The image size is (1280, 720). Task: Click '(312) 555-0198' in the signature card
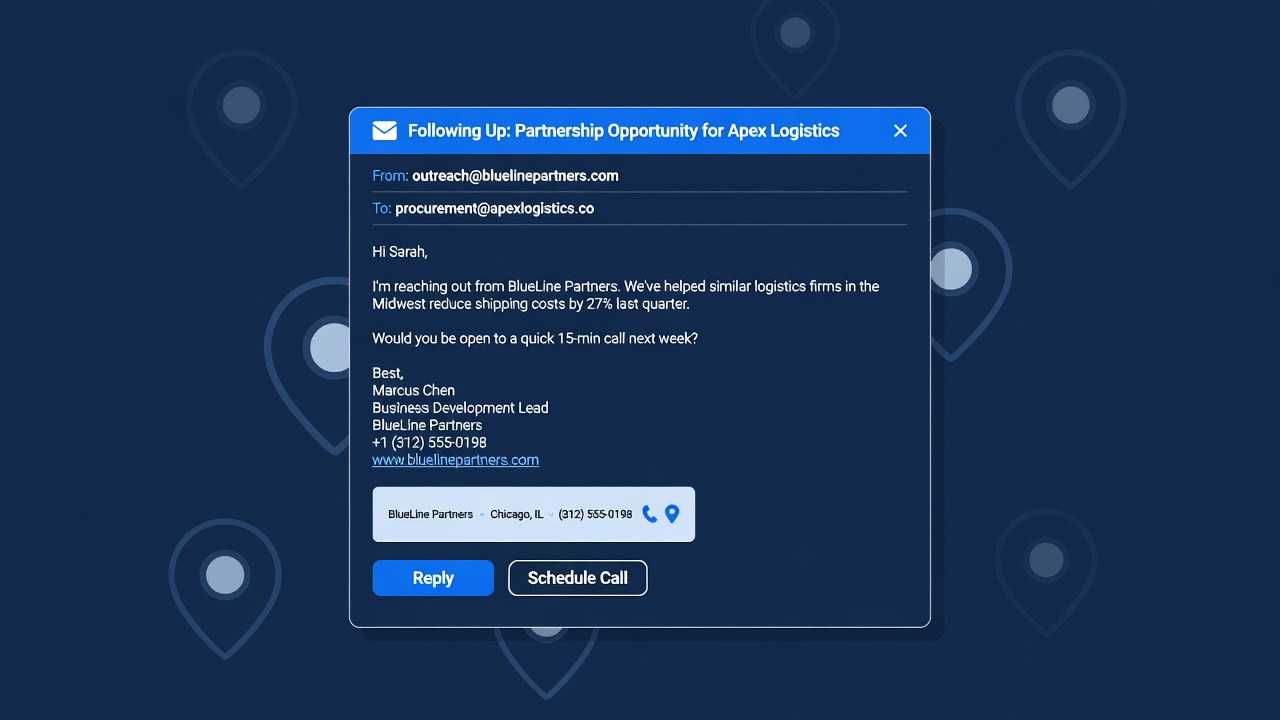pos(595,514)
